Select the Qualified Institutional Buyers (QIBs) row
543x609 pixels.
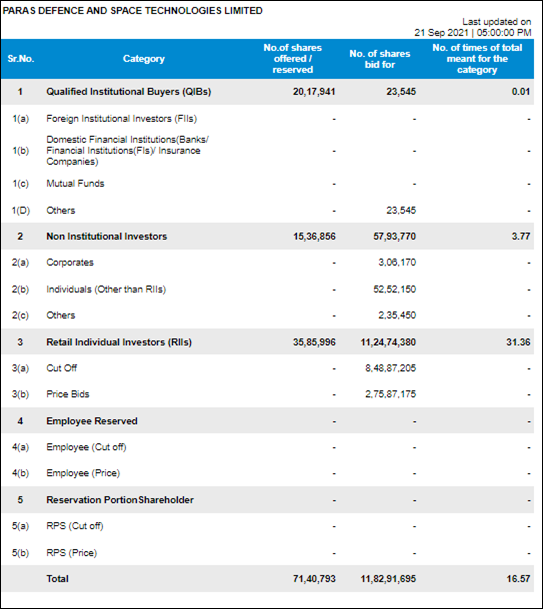coord(268,92)
